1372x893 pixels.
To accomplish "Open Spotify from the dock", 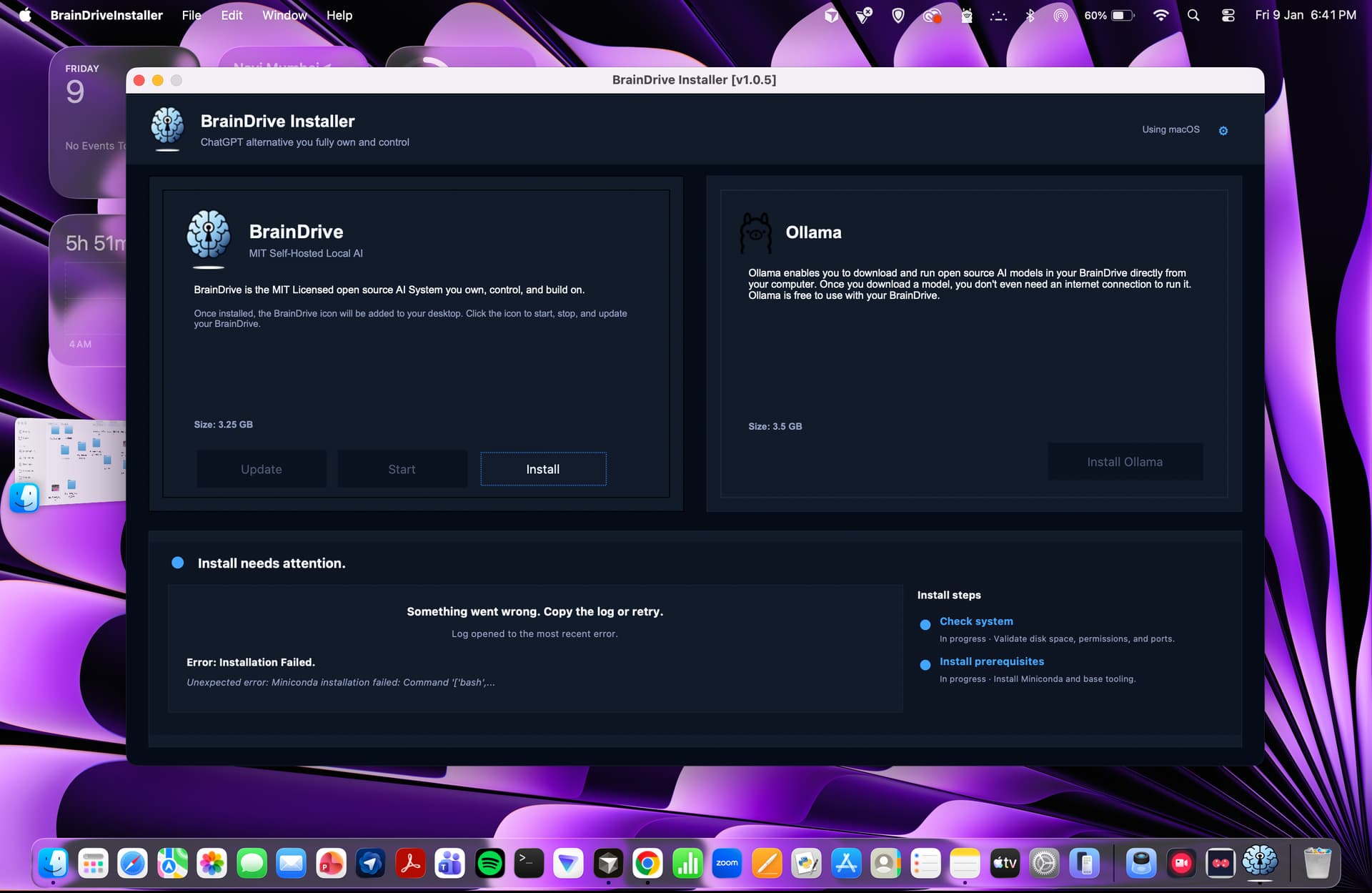I will click(489, 864).
